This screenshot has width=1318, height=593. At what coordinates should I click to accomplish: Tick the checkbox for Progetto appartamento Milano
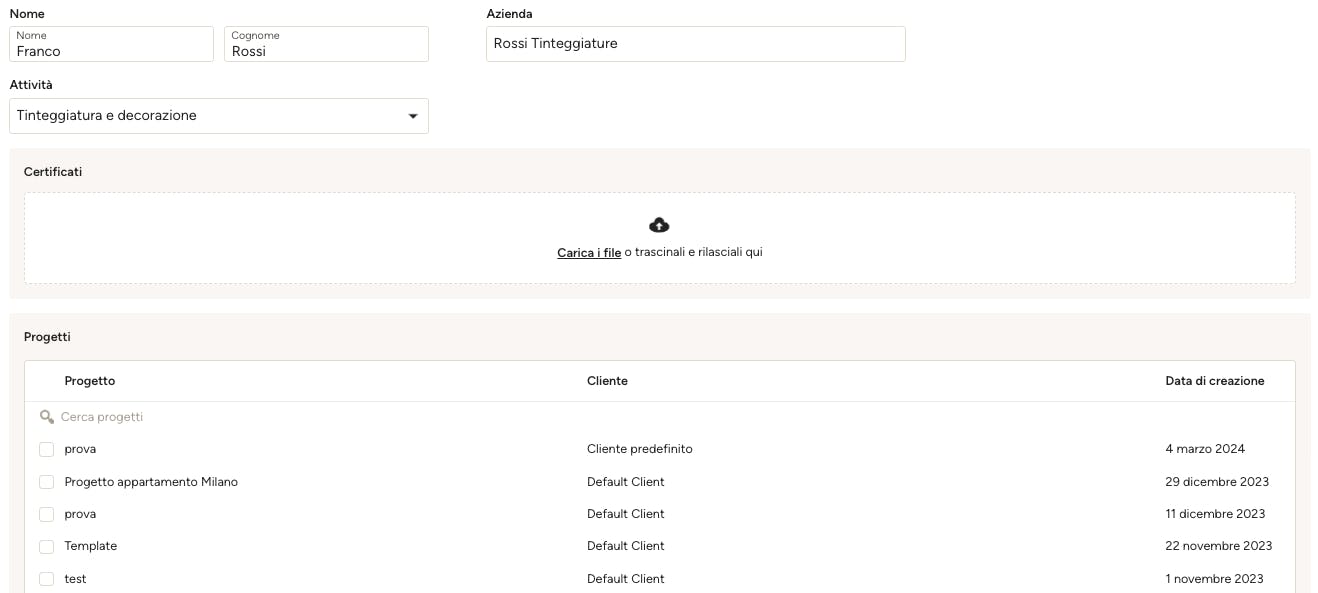pos(46,482)
